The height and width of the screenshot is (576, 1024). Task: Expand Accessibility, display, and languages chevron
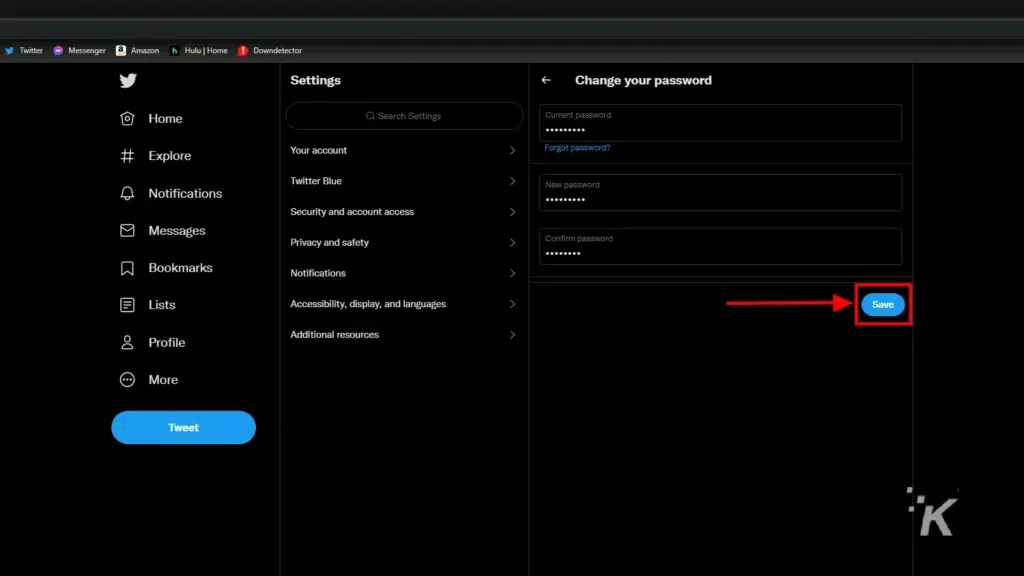(x=513, y=304)
